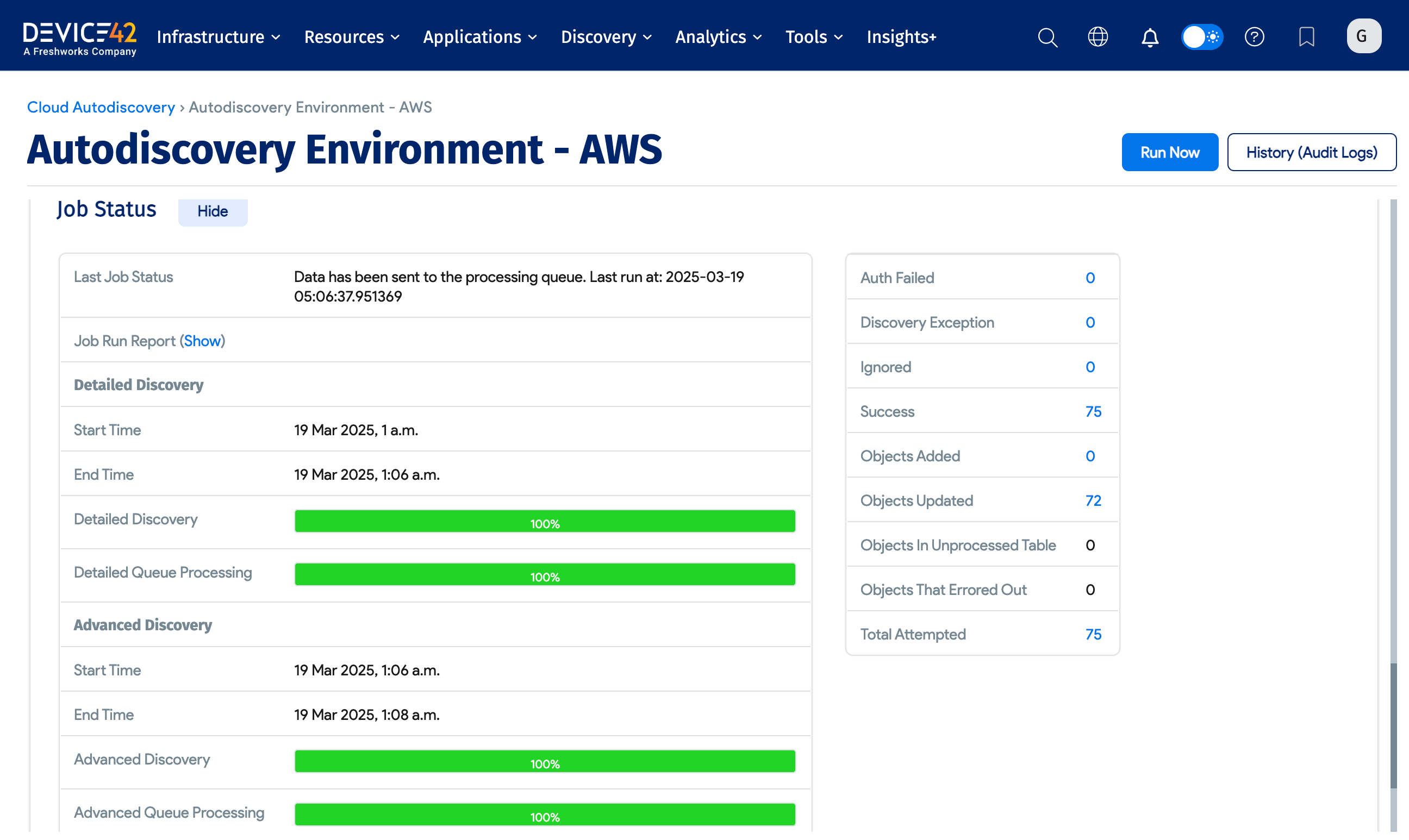The height and width of the screenshot is (840, 1409).
Task: Open History (Audit Logs)
Action: (1311, 152)
